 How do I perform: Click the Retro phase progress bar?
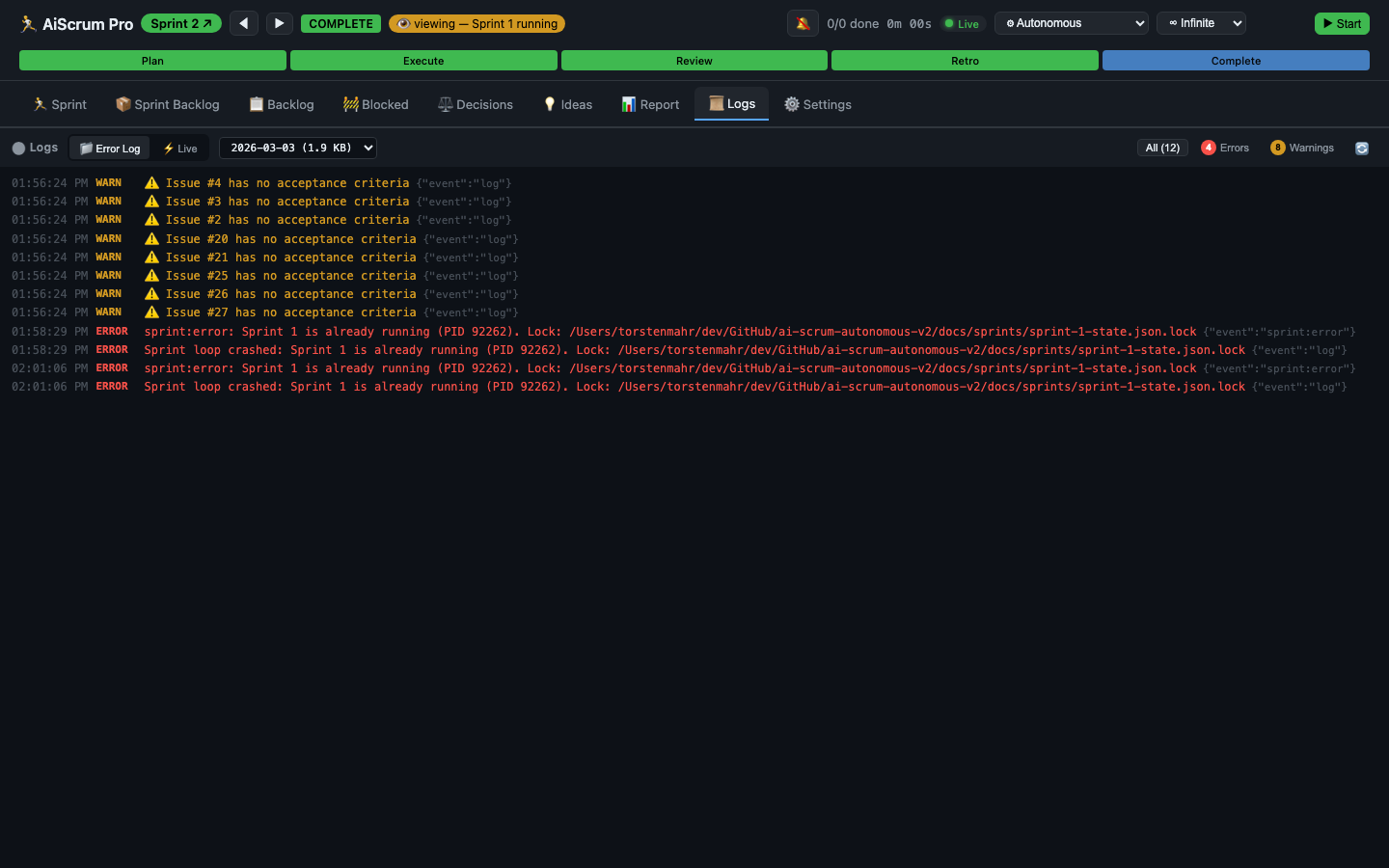[x=965, y=61]
